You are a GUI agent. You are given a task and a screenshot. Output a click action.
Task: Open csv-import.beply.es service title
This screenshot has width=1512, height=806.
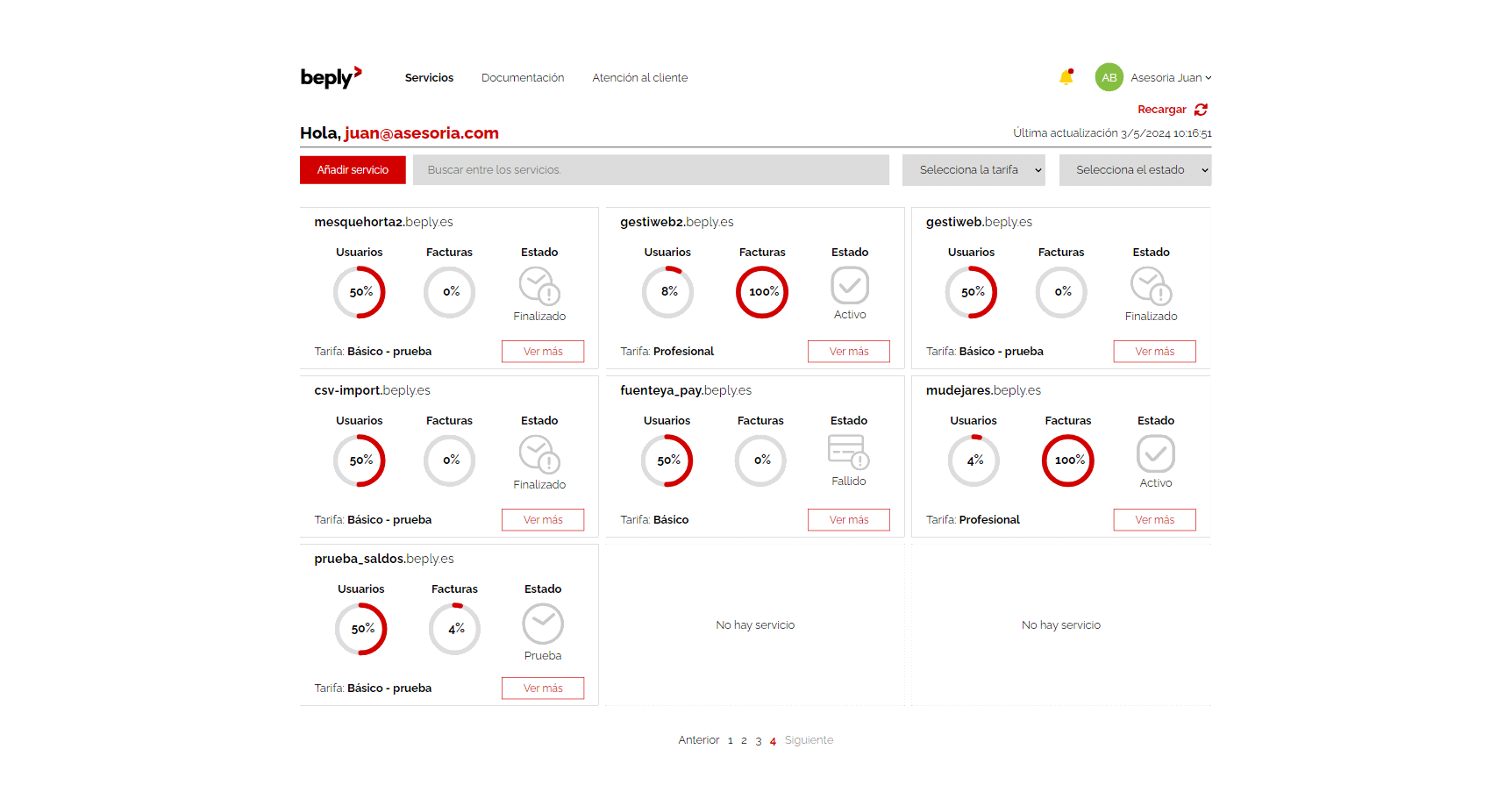tap(372, 391)
